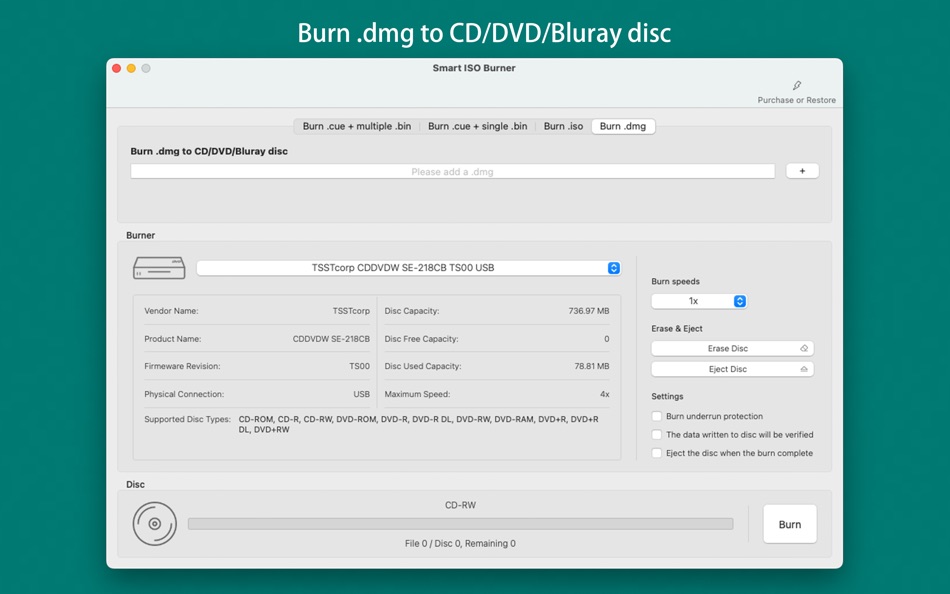
Task: Select the Burn .dmg tab
Action: click(x=623, y=126)
